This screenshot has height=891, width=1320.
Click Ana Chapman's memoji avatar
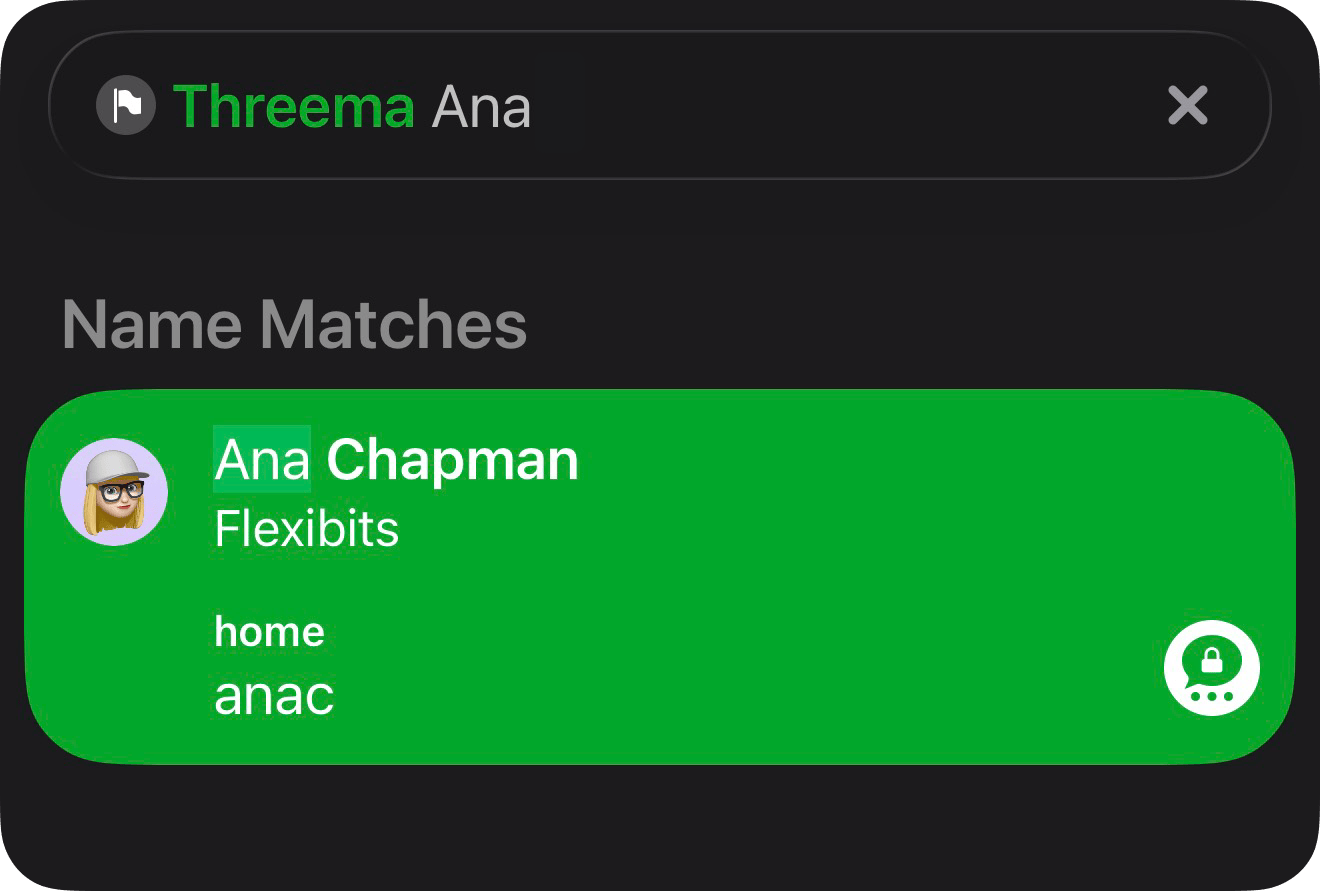[x=114, y=492]
